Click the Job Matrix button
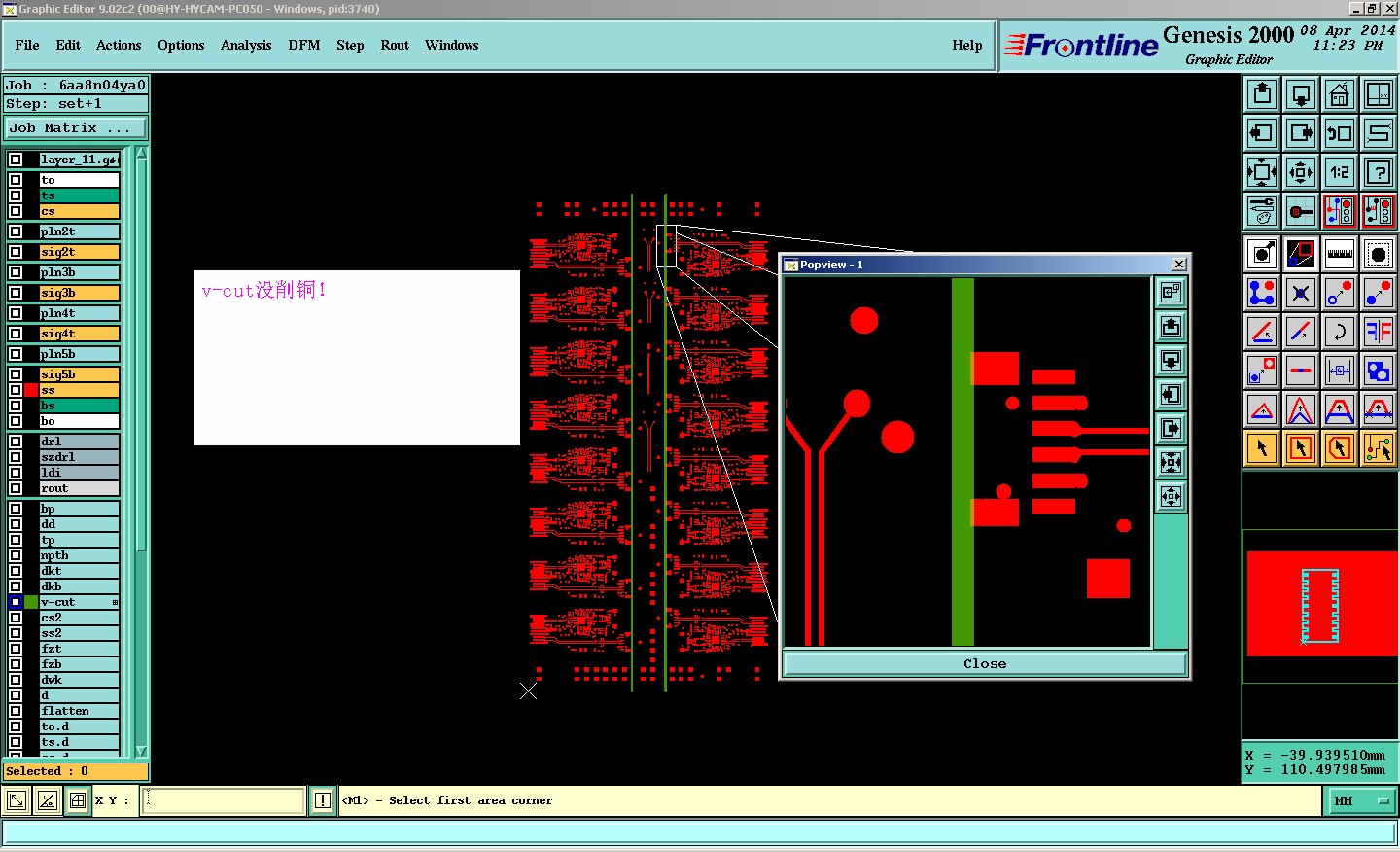The image size is (1400, 852). [76, 128]
